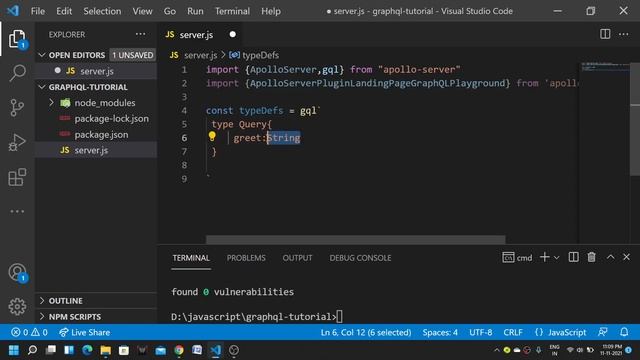Open the Source Control view
Screen dimensions: 640x360
[x=17, y=108]
